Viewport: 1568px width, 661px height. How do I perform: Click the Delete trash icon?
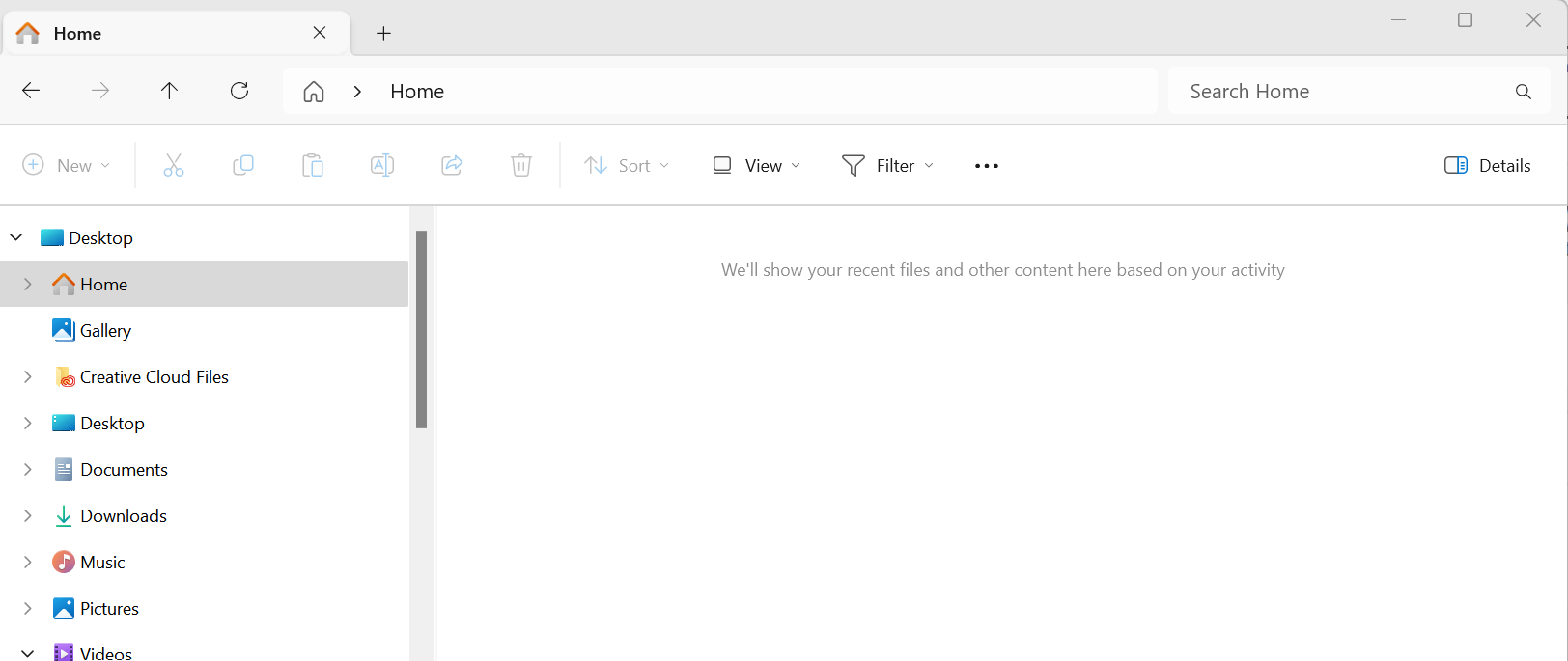[x=521, y=166]
